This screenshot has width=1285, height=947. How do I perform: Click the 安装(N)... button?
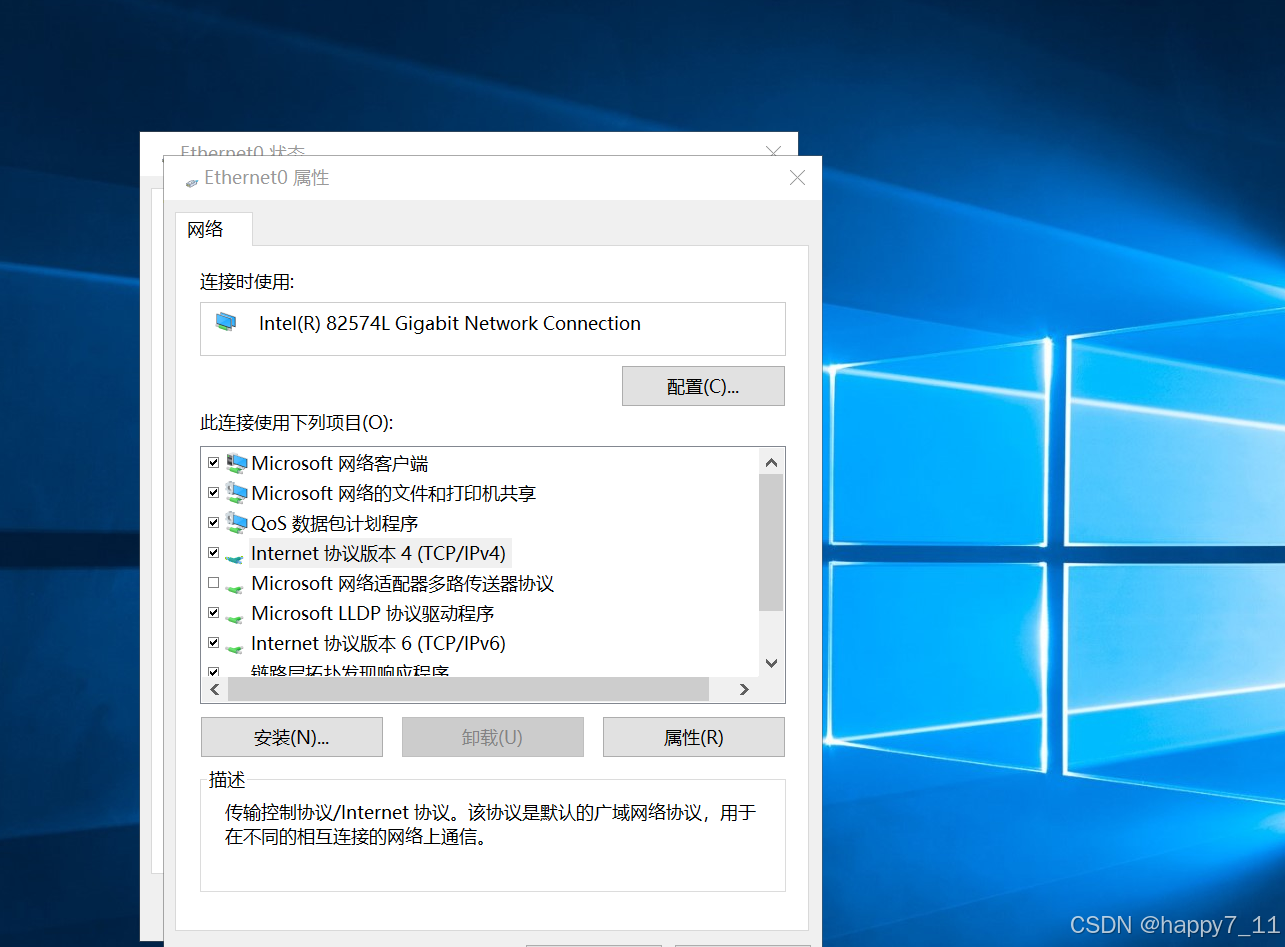click(292, 737)
